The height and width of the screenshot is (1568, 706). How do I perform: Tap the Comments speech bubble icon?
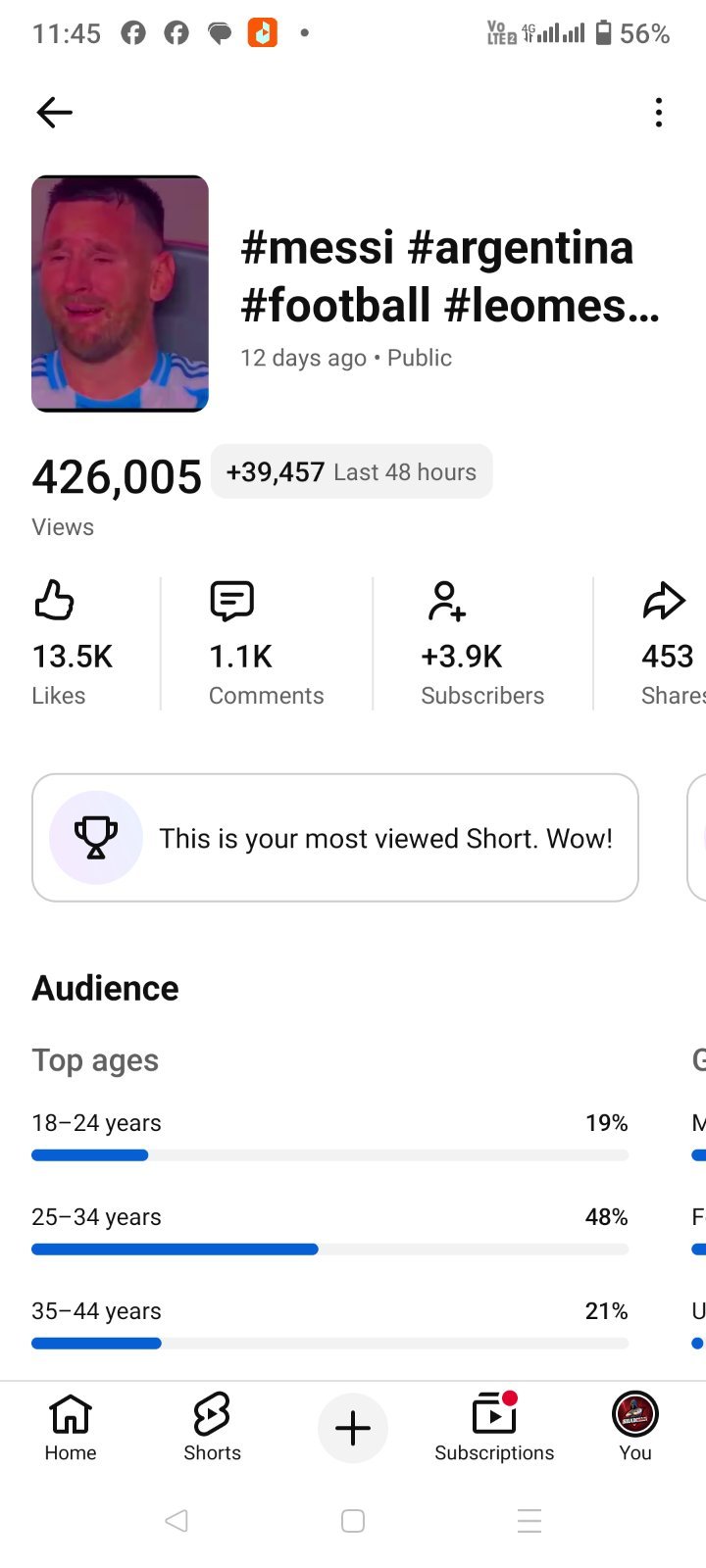pos(232,601)
